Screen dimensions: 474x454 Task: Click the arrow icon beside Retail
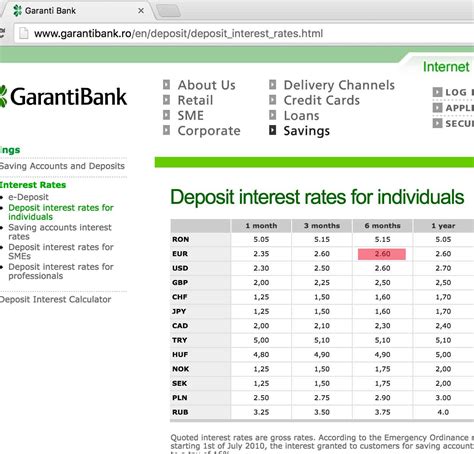point(166,100)
